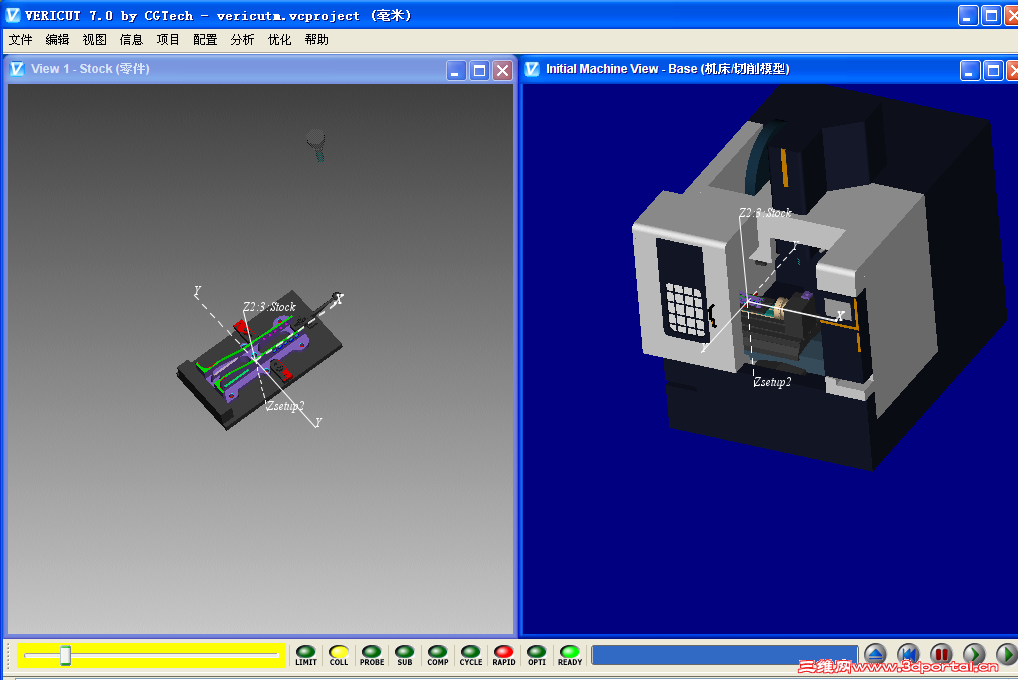Click the play to end simulation button
The height and width of the screenshot is (680, 1018).
[1007, 654]
